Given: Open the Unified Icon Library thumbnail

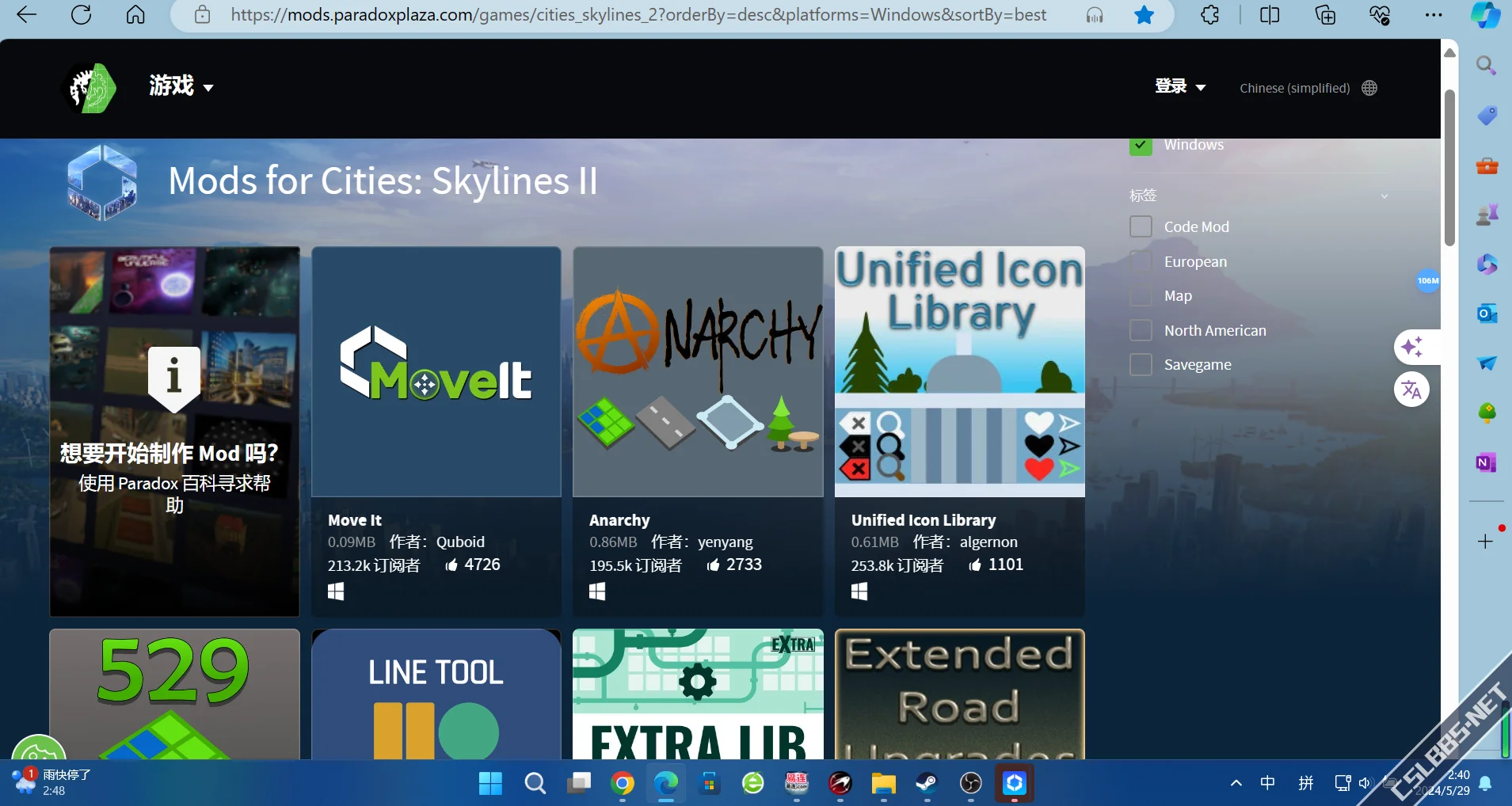Looking at the screenshot, I should coord(960,372).
